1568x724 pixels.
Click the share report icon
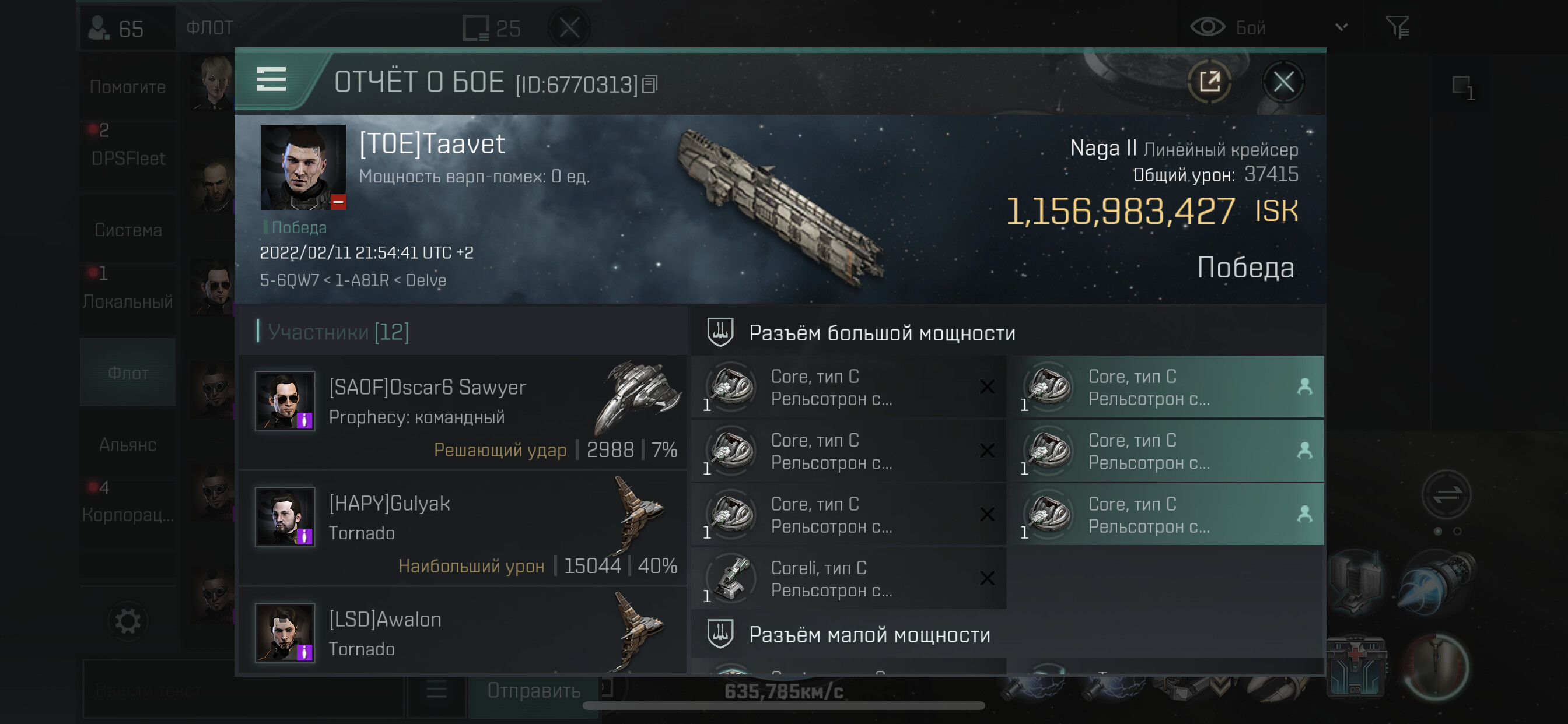pos(1209,81)
